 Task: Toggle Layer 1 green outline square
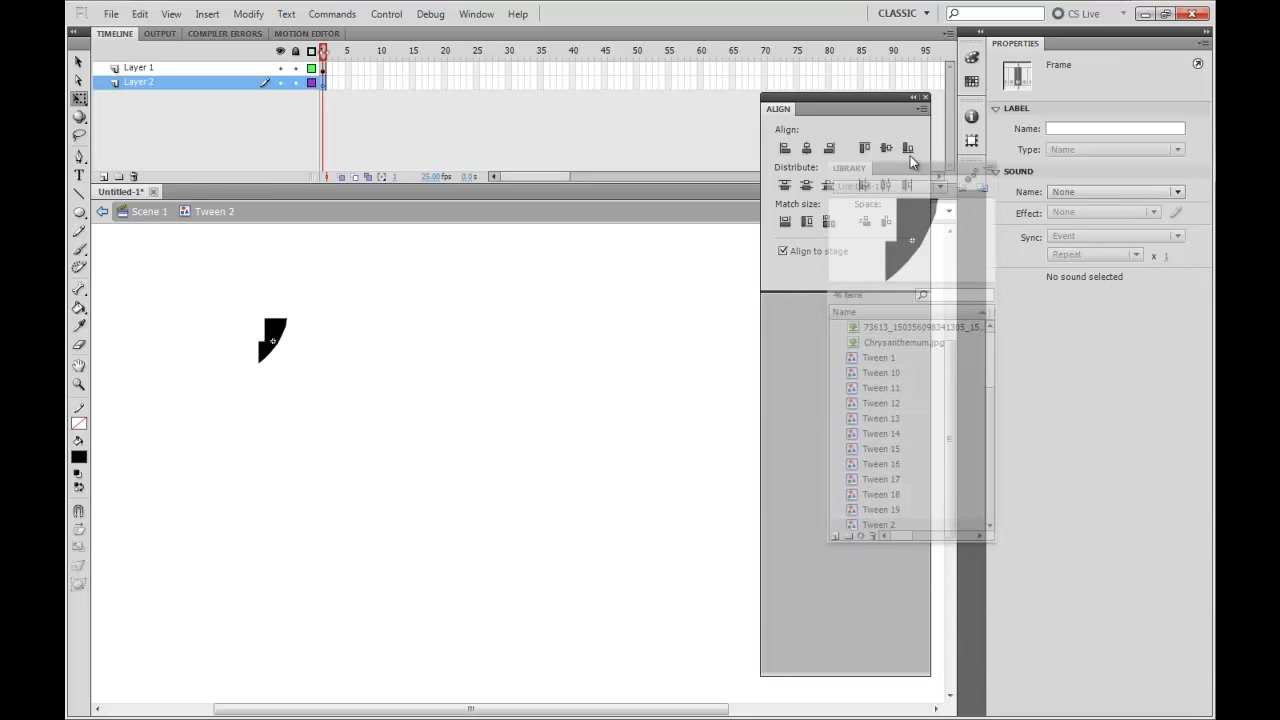pos(311,68)
